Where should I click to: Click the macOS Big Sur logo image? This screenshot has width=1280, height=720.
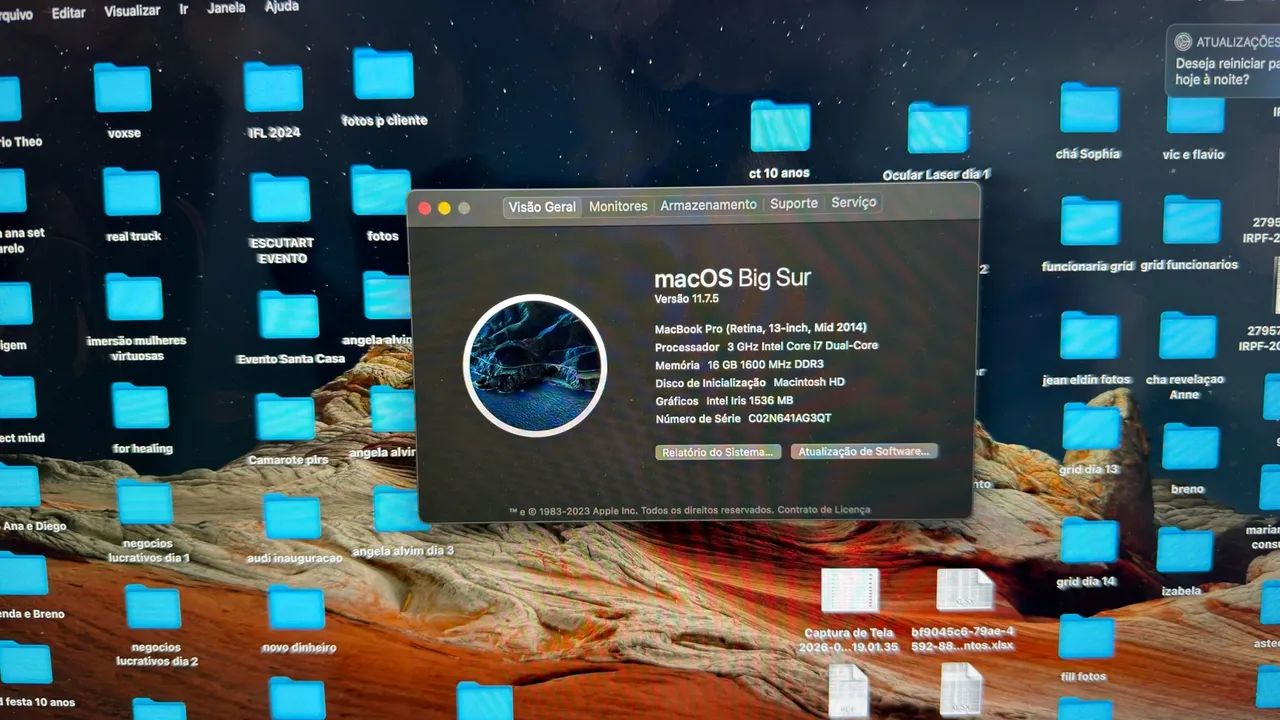[x=535, y=365]
